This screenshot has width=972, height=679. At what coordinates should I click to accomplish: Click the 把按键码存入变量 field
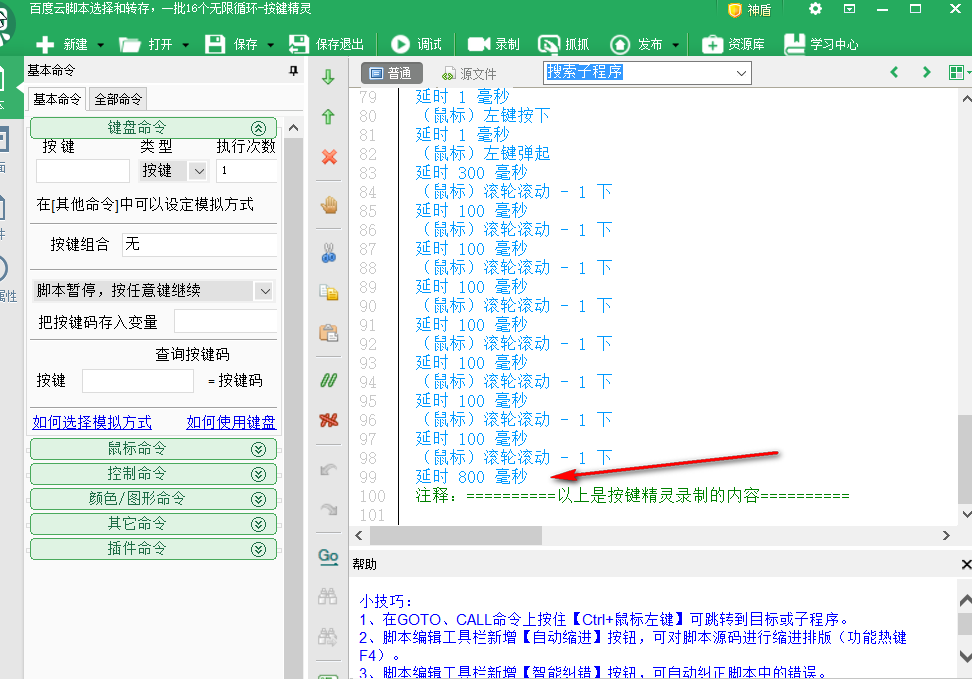click(226, 322)
